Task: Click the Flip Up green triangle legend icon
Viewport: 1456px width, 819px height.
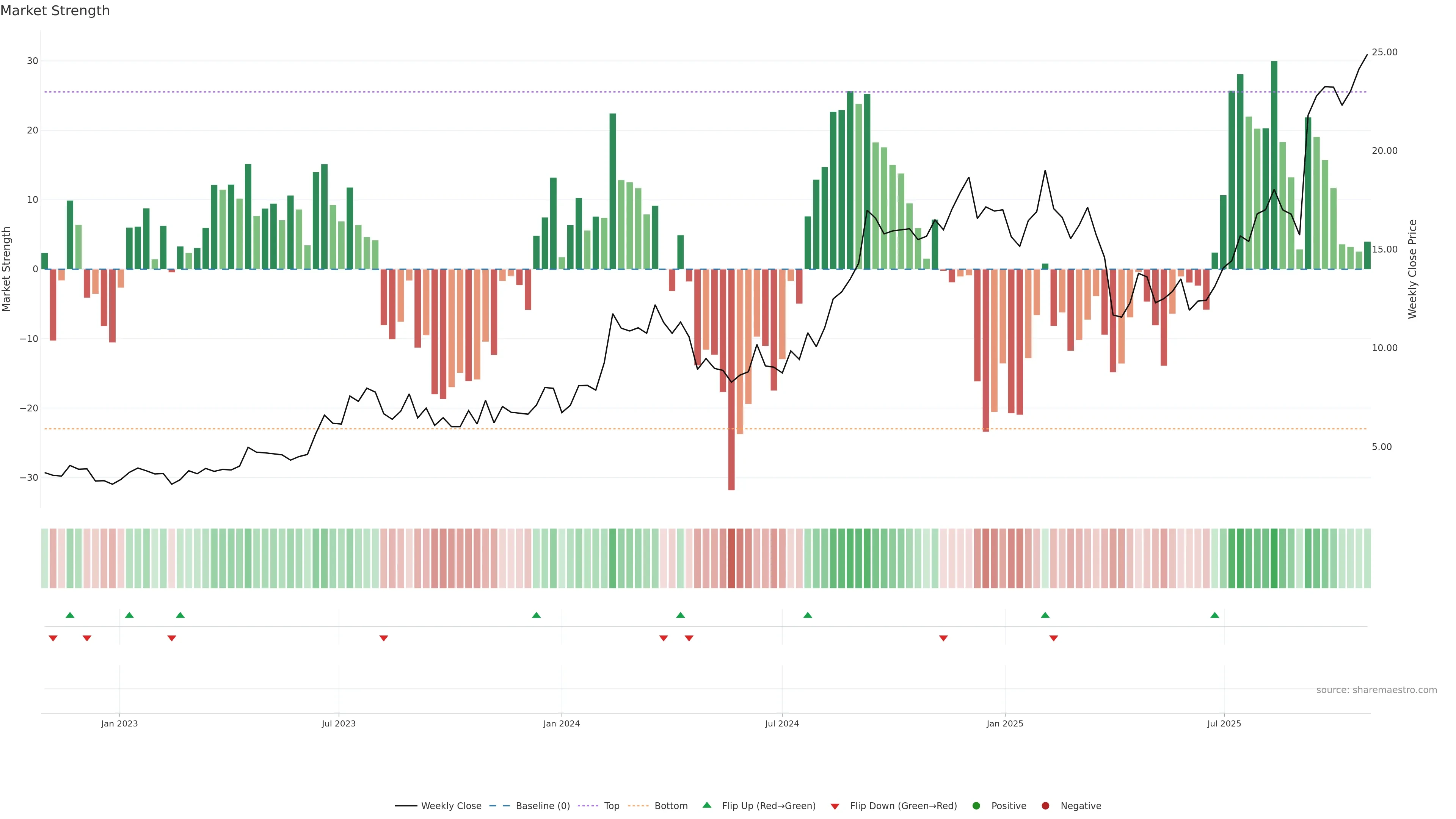Action: [706, 805]
